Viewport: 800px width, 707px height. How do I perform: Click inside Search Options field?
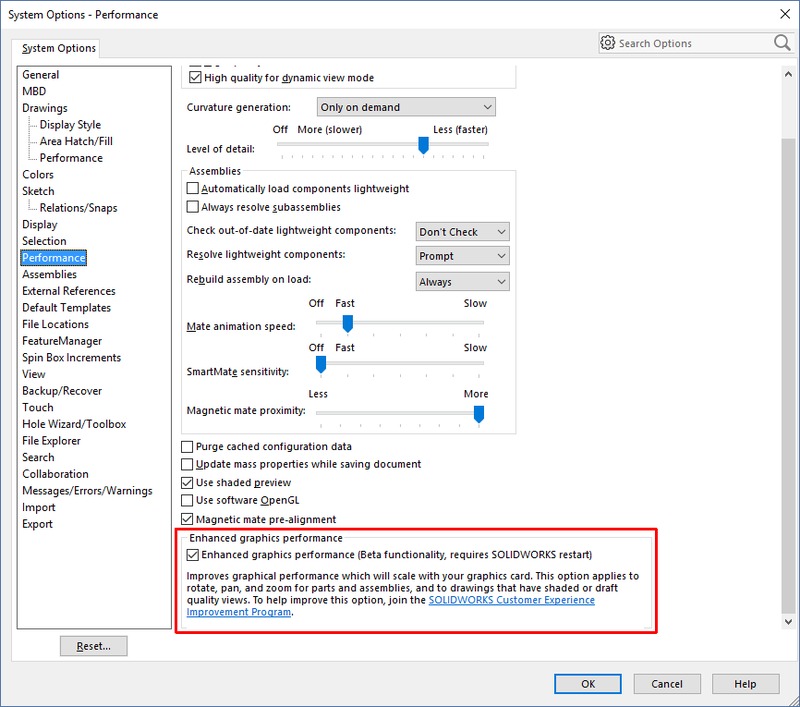(x=690, y=43)
